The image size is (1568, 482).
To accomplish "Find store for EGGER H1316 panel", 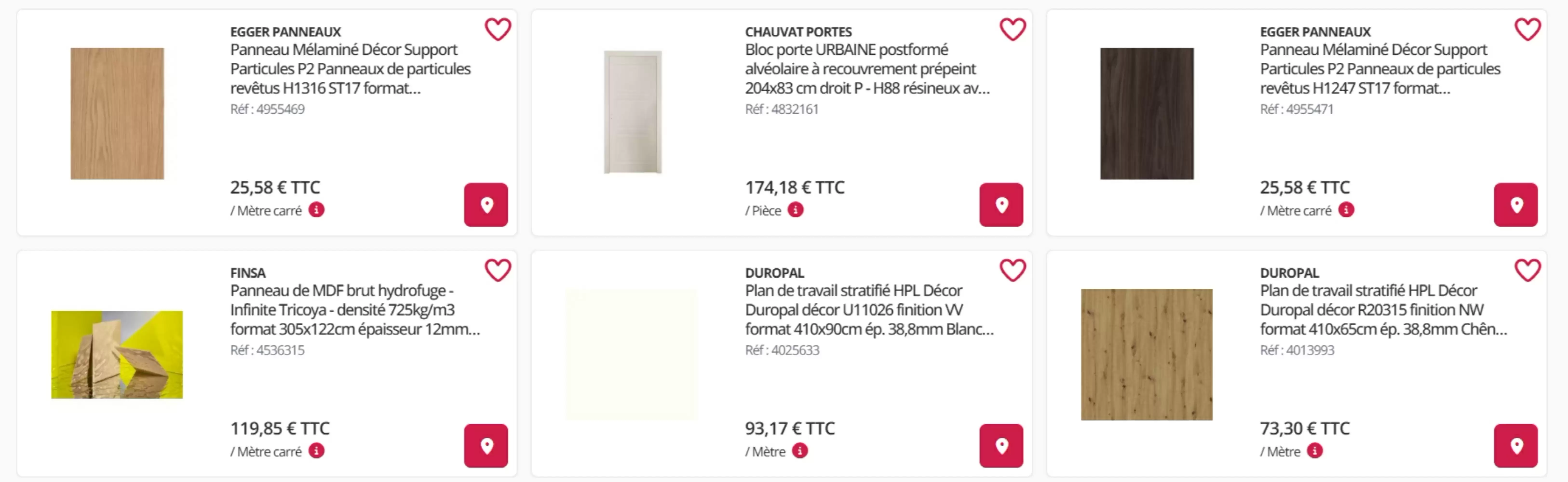I will 486,205.
